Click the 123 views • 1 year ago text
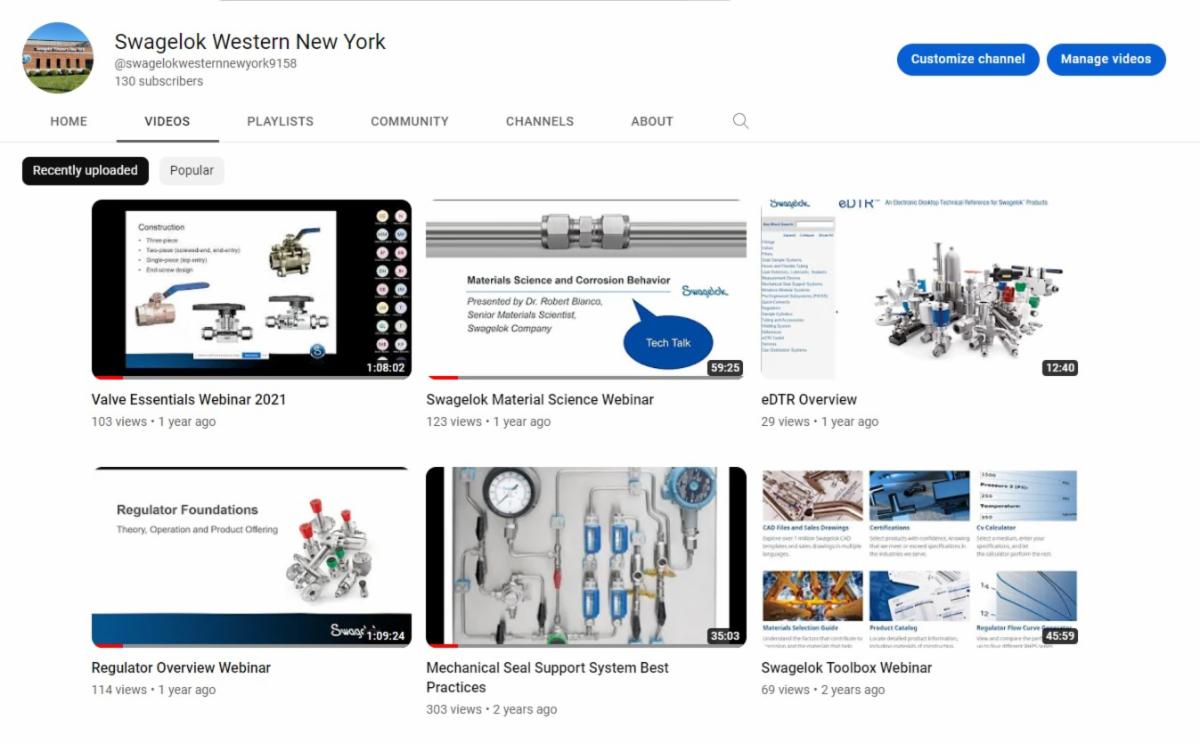The height and width of the screenshot is (744, 1200). (488, 422)
